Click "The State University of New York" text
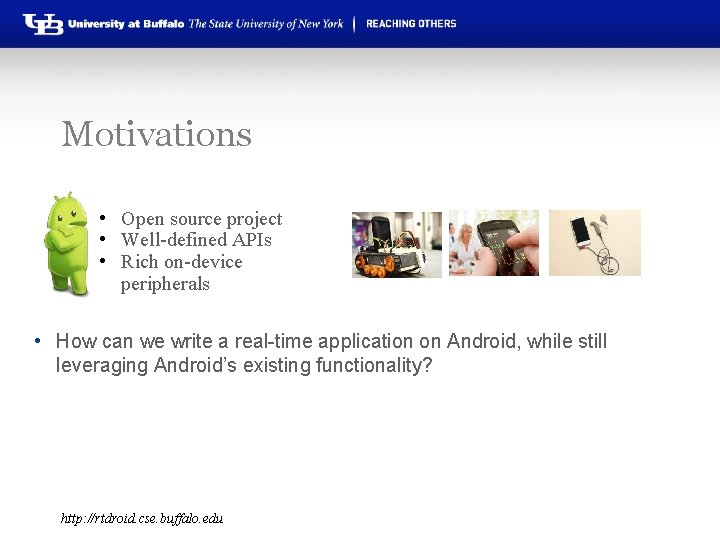 [x=266, y=24]
